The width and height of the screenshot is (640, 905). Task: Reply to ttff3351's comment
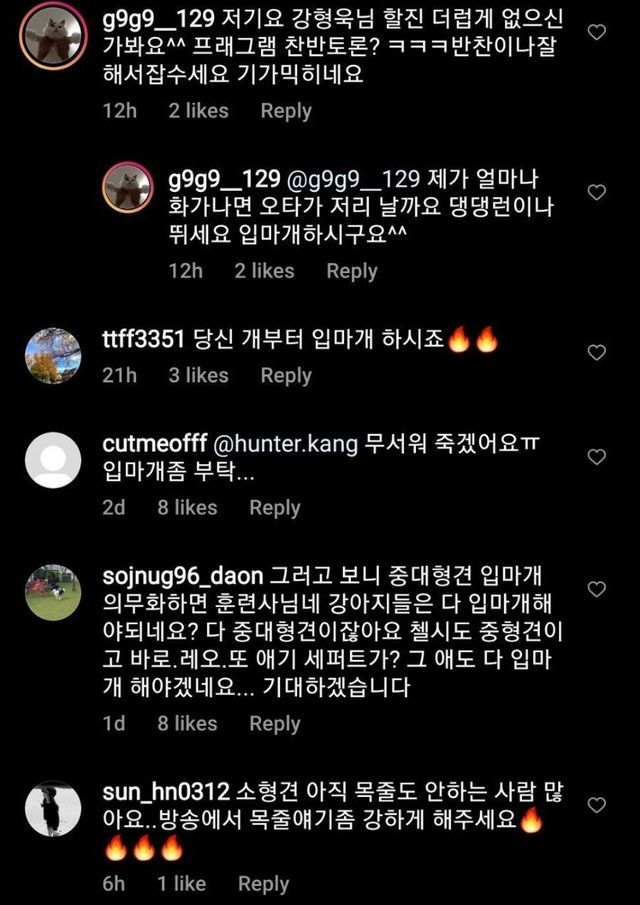point(286,376)
